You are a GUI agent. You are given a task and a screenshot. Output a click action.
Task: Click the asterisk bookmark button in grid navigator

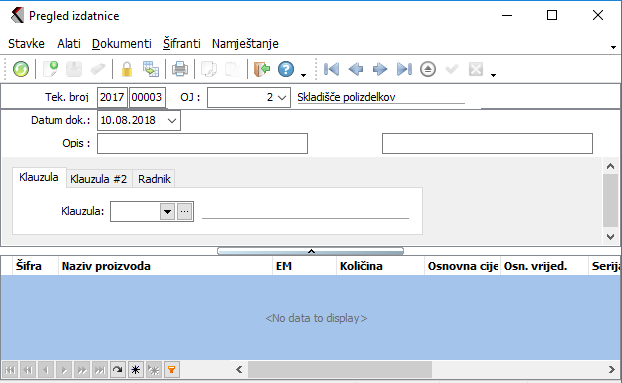136,370
